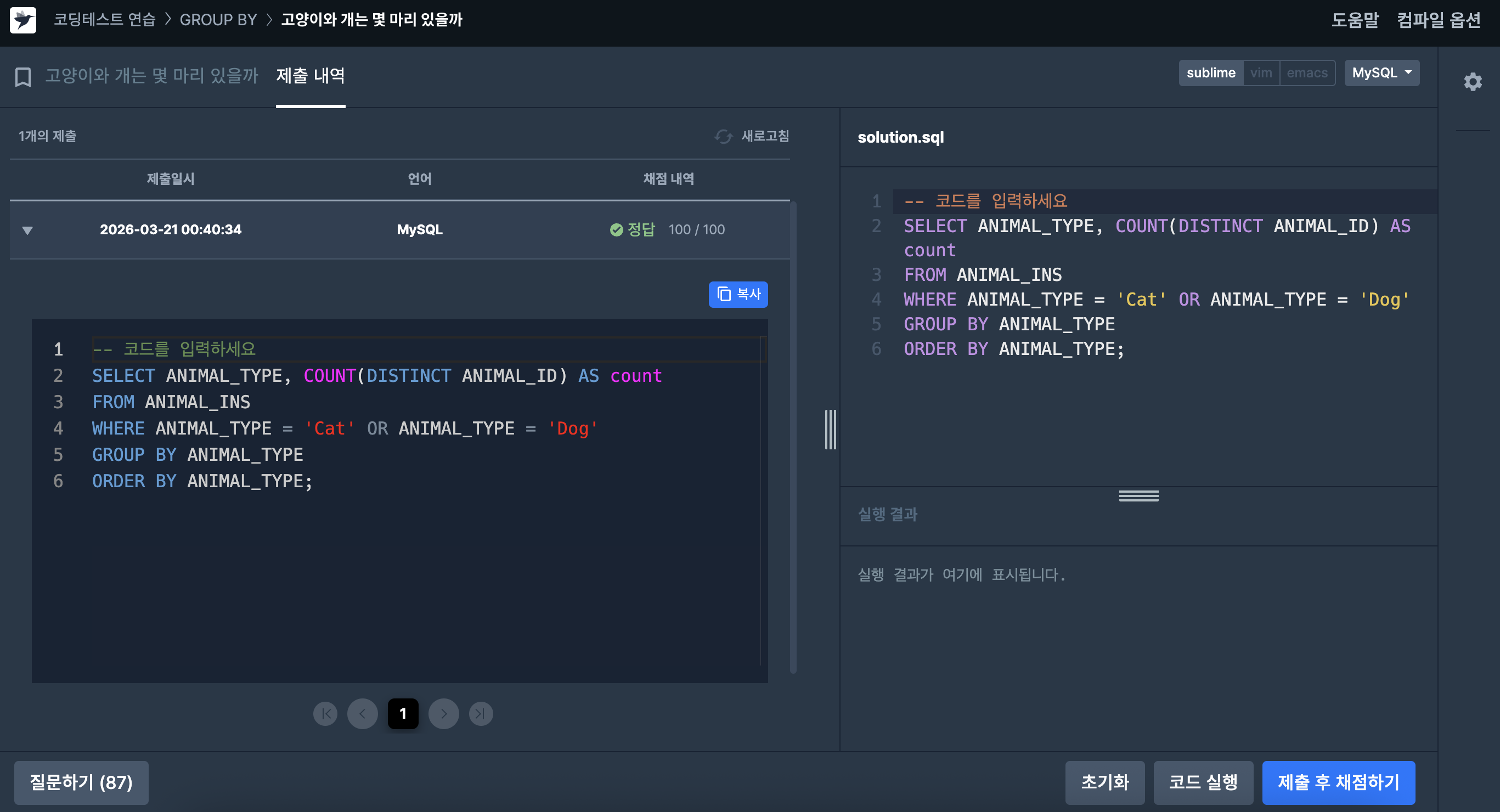This screenshot has width=1500, height=812.
Task: Grab the horizontal result panel resize handle
Action: click(x=1138, y=496)
